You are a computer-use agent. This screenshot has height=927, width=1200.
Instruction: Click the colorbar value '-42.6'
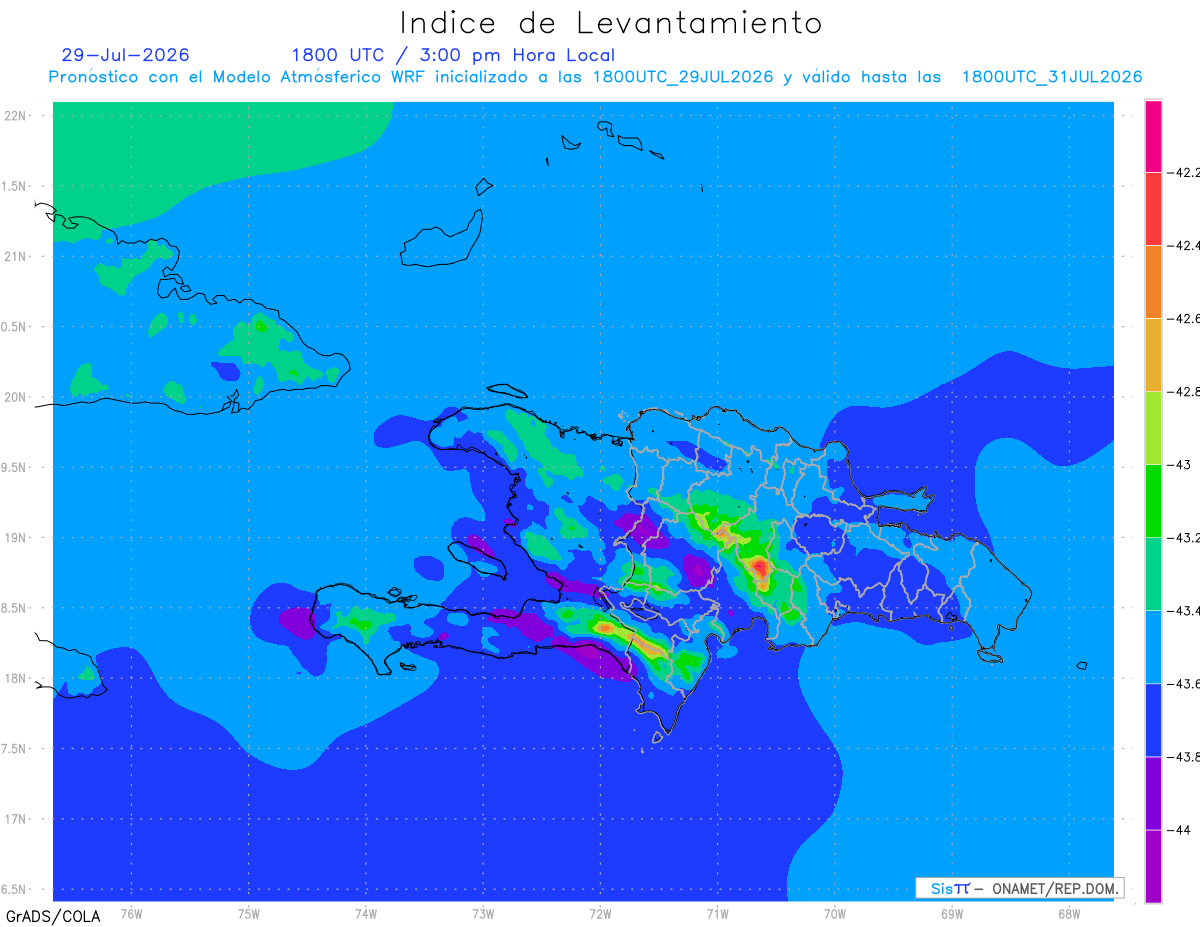click(x=1185, y=319)
